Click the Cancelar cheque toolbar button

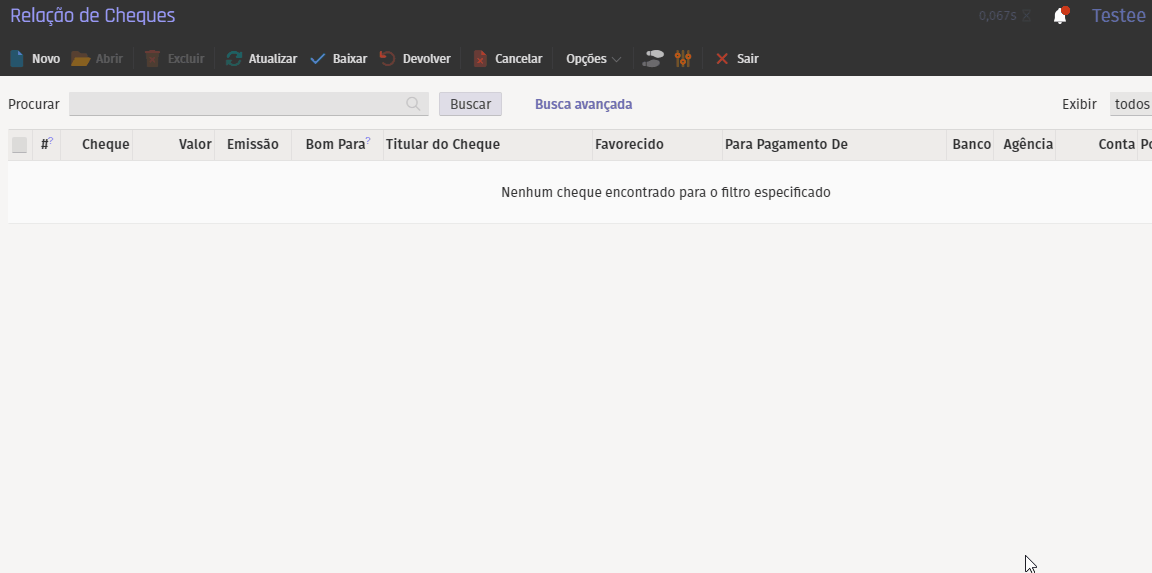click(x=507, y=59)
